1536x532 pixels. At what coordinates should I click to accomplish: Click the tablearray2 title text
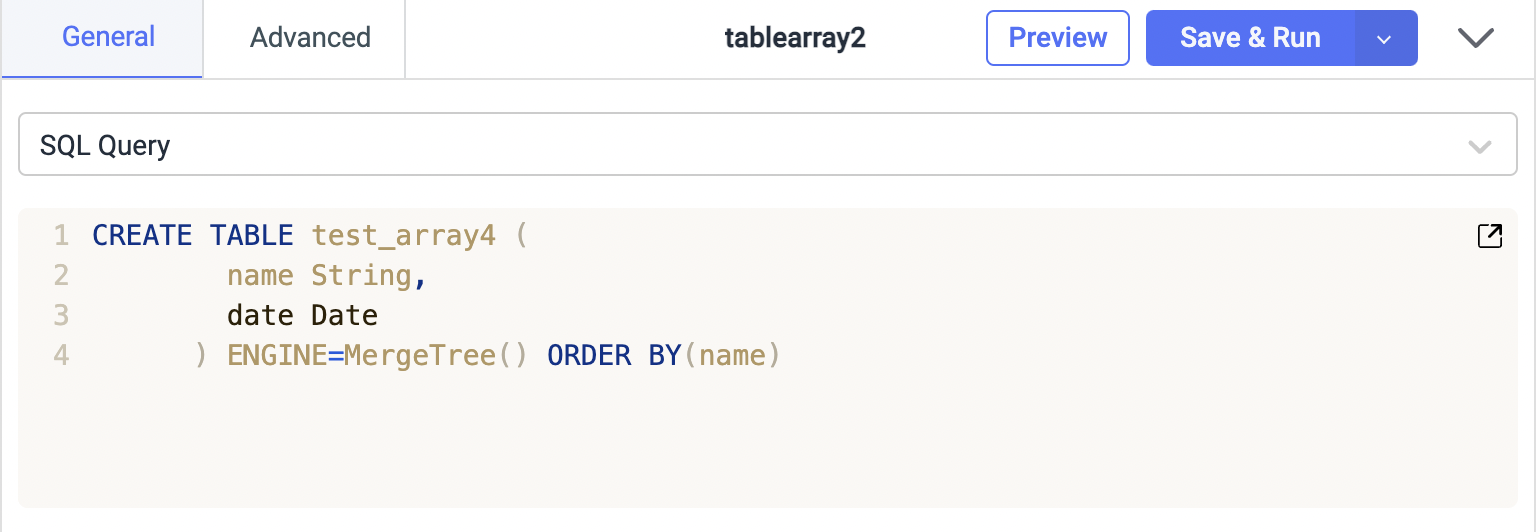click(795, 39)
